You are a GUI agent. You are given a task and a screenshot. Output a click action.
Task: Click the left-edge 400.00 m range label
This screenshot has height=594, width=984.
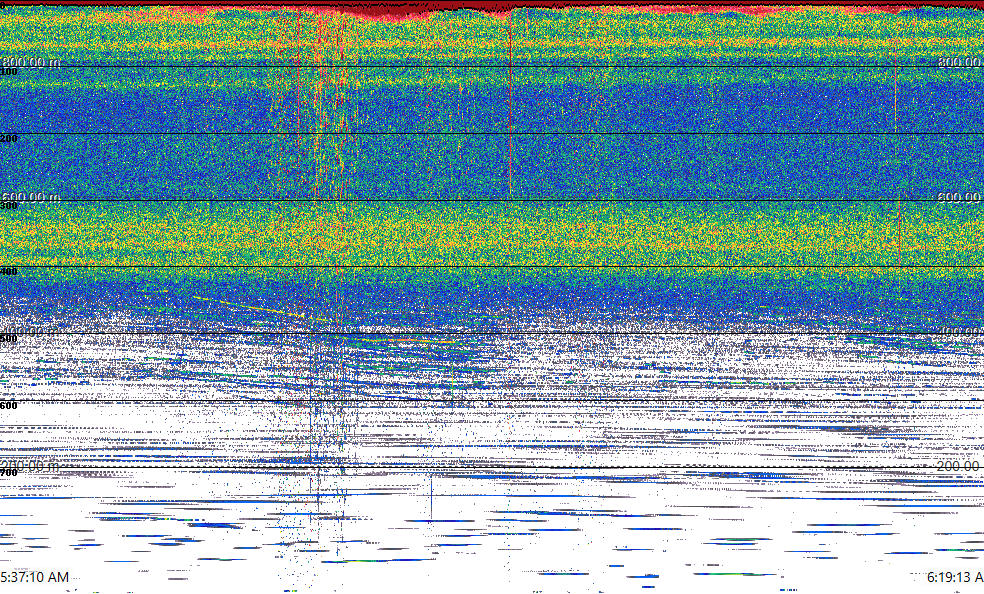click(31, 331)
